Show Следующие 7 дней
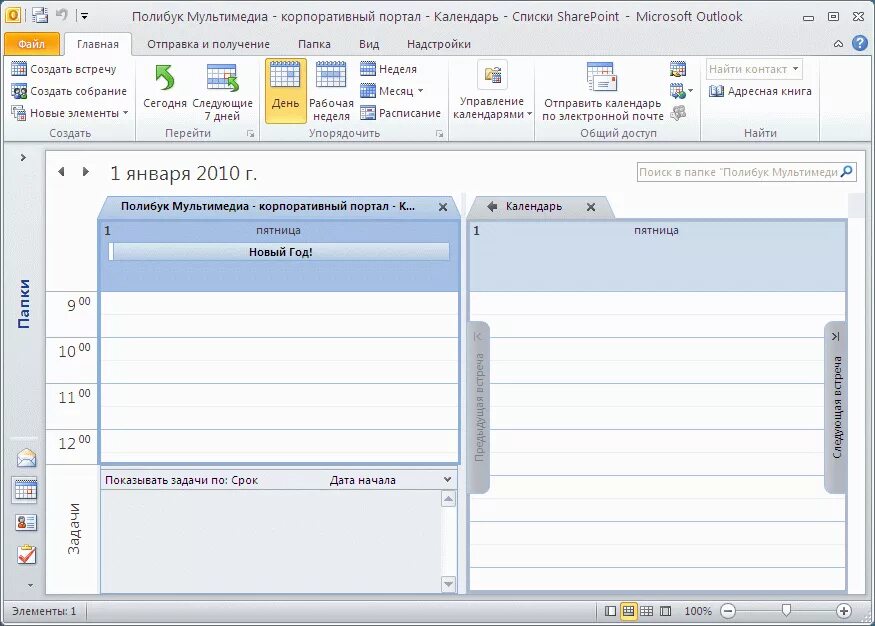Screen dimensions: 875x626 point(222,93)
